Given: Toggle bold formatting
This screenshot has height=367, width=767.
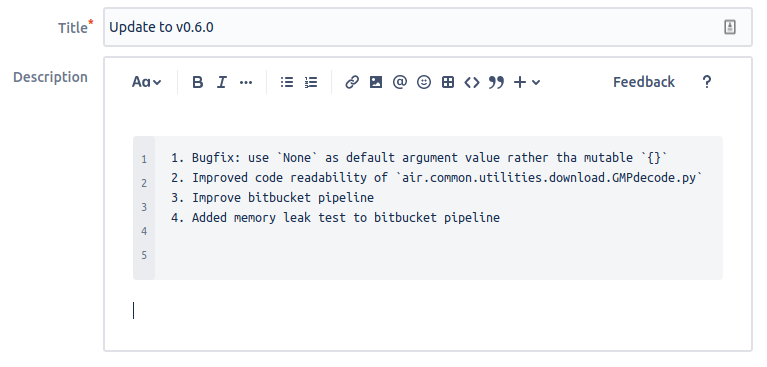Looking at the screenshot, I should pos(198,82).
